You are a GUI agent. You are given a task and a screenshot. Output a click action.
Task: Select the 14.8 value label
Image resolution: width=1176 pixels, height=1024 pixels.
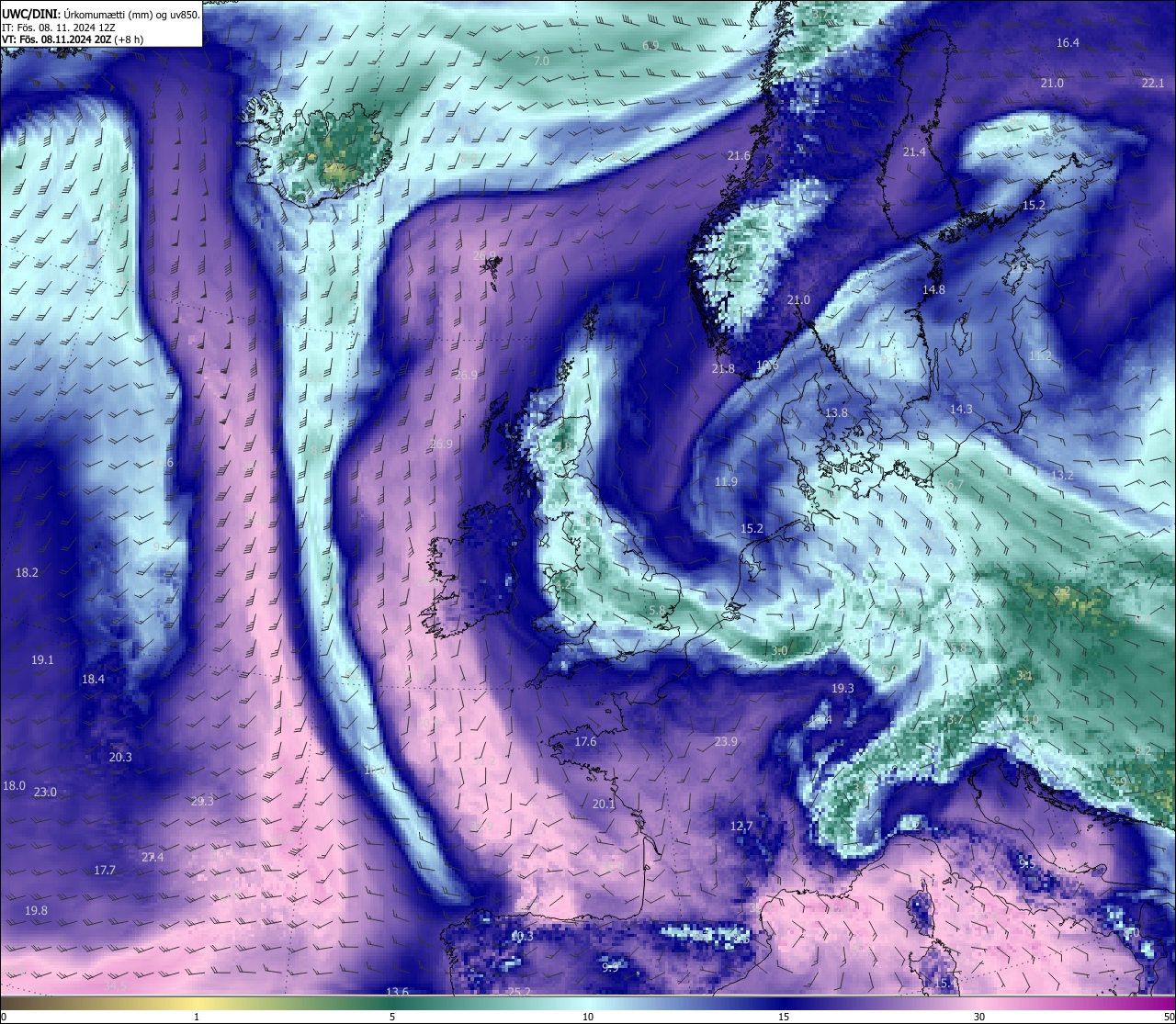[x=933, y=289]
